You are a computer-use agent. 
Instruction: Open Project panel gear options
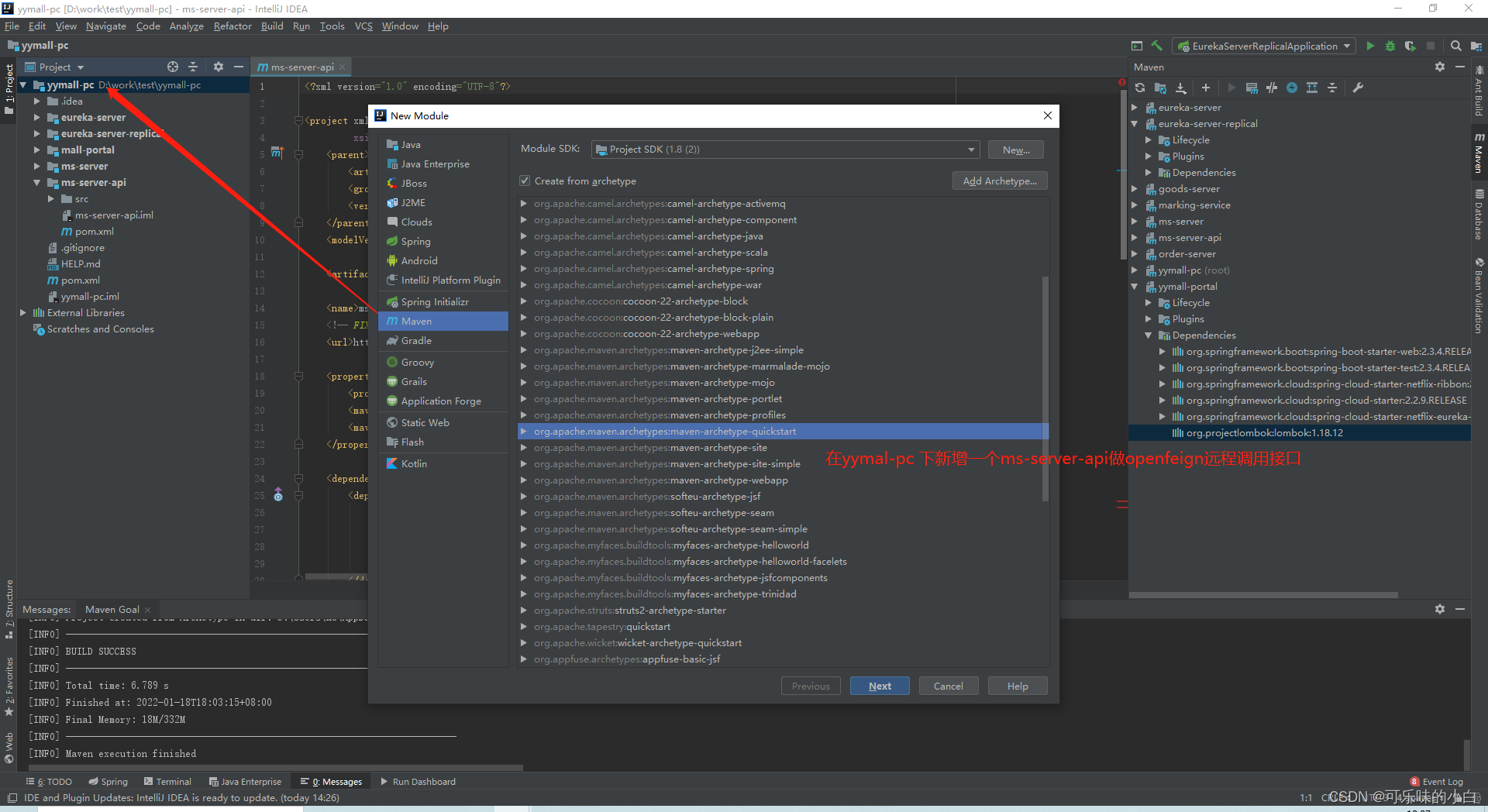(x=219, y=67)
